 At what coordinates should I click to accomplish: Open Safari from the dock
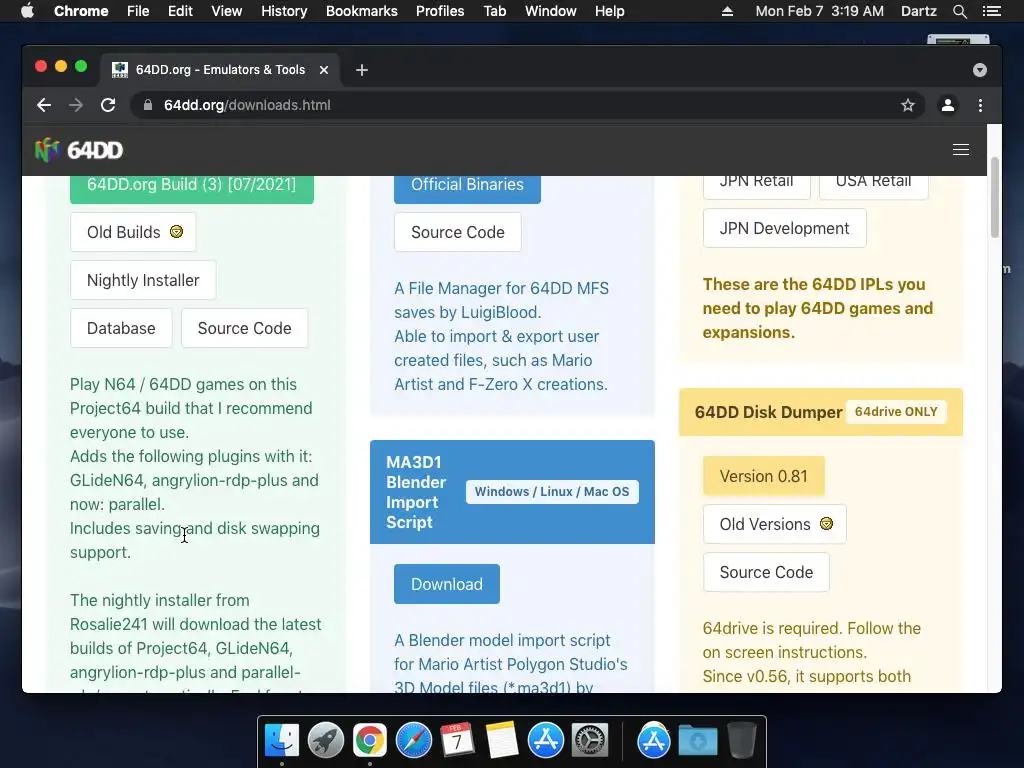(414, 741)
